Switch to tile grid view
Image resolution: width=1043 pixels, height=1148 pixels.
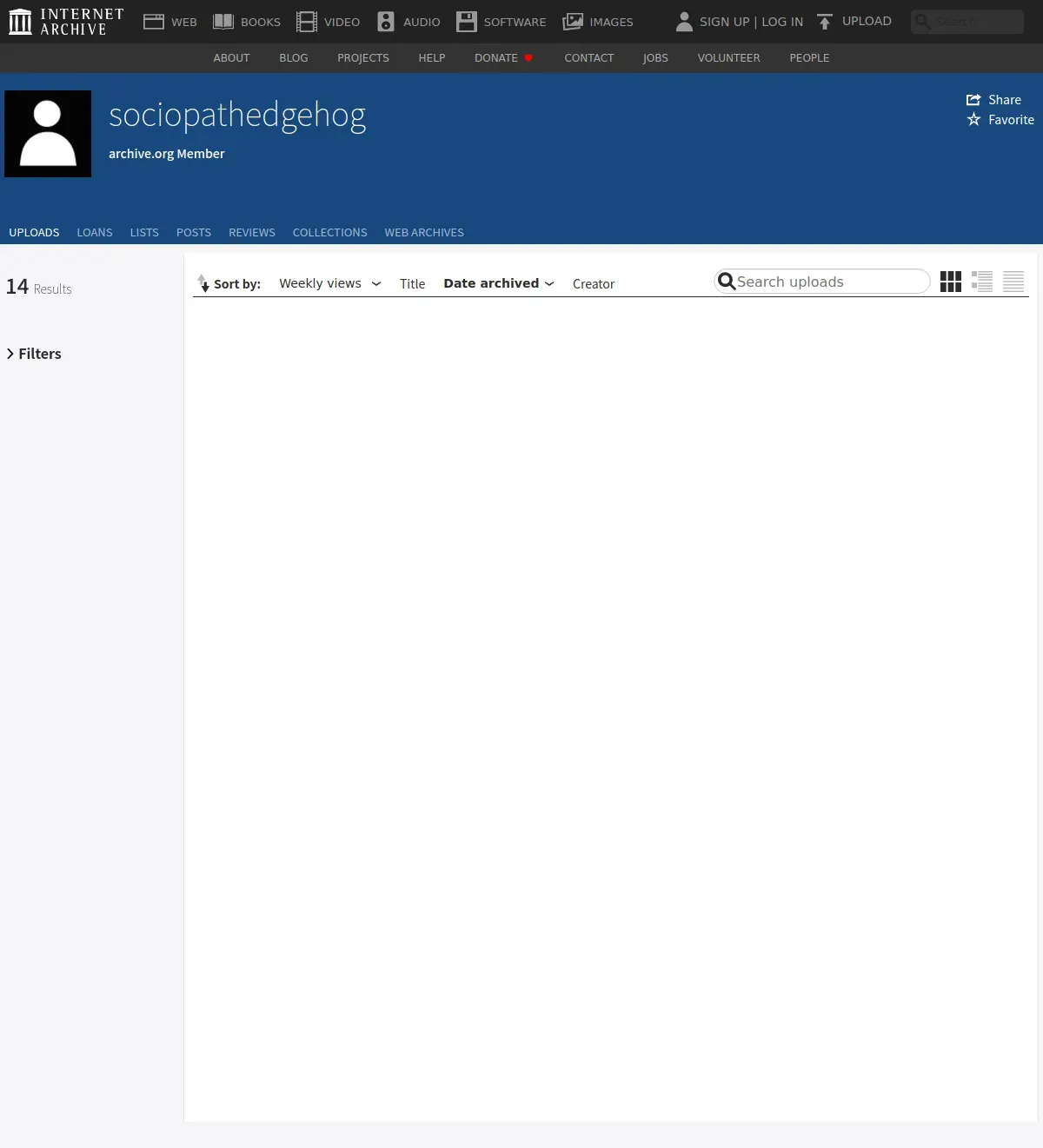coord(951,282)
